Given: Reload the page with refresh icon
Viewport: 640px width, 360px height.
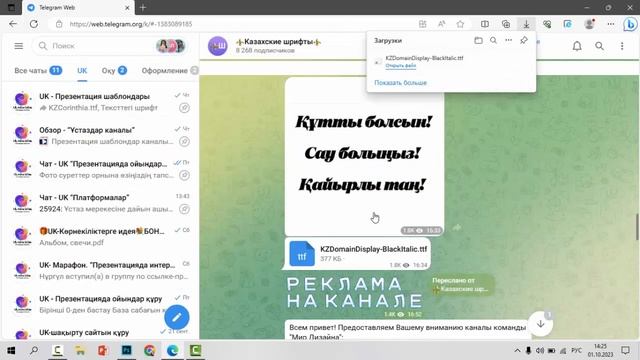Looking at the screenshot, I should [34, 24].
